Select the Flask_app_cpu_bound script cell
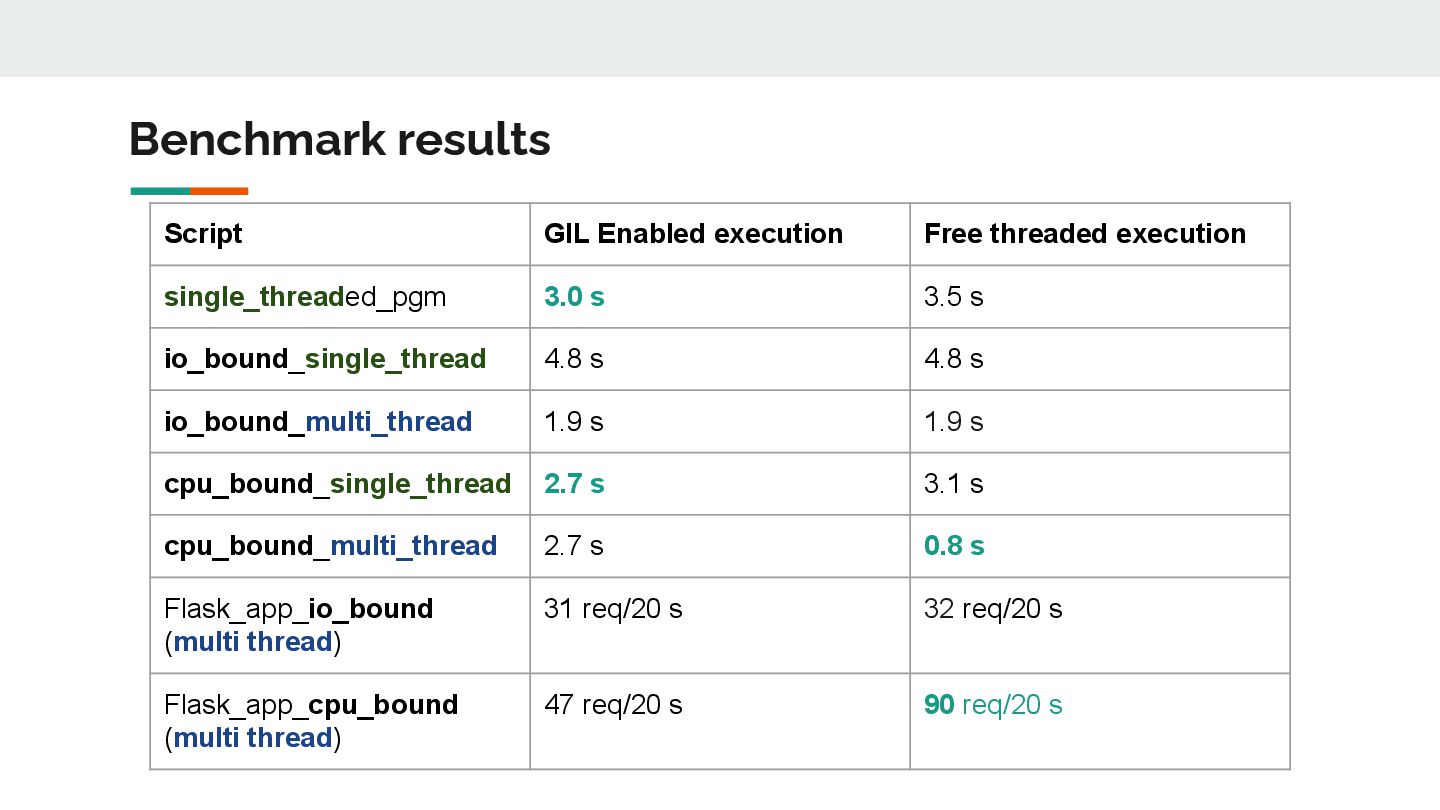 (340, 721)
